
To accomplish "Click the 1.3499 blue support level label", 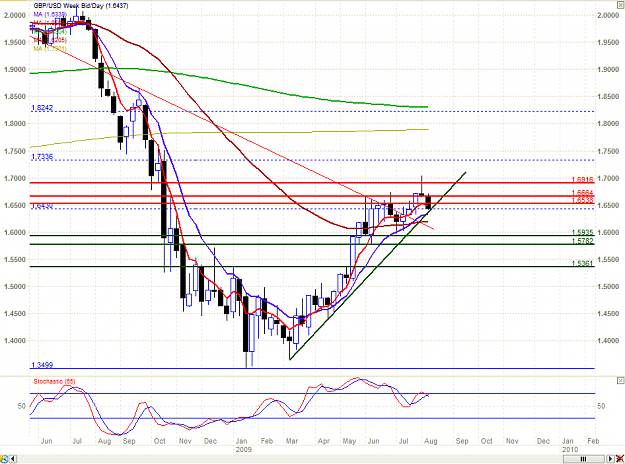I will point(42,365).
